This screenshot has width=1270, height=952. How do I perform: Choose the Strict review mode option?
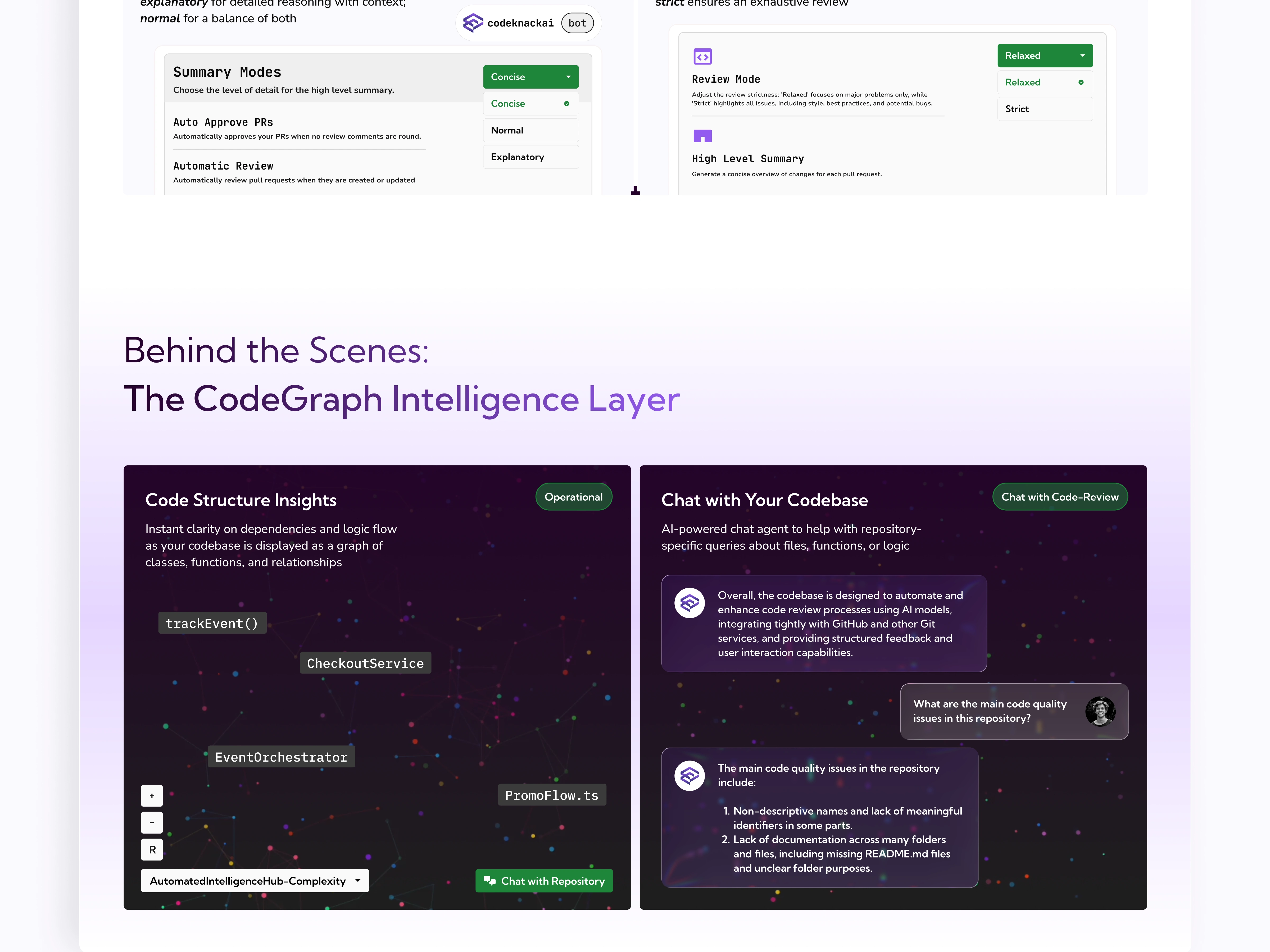(1044, 109)
